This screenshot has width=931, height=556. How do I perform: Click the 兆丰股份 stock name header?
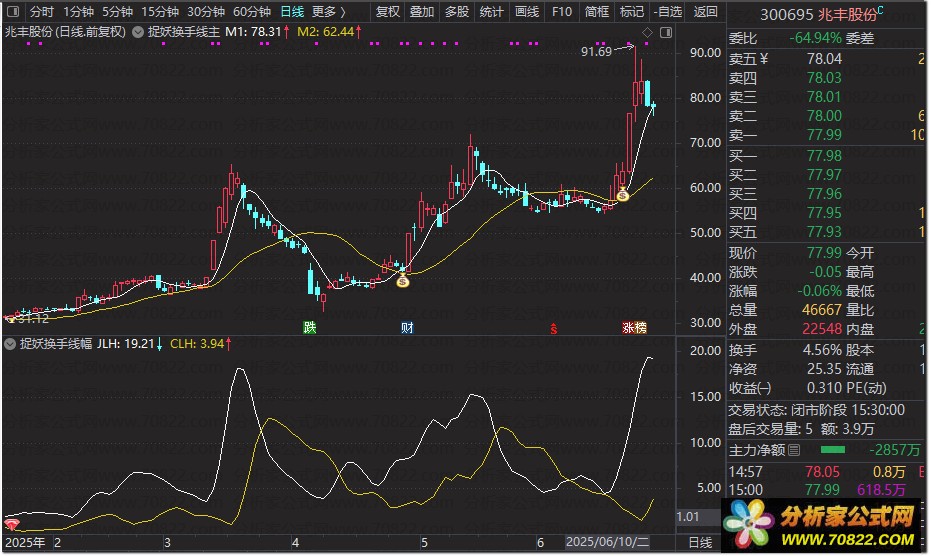coord(847,14)
